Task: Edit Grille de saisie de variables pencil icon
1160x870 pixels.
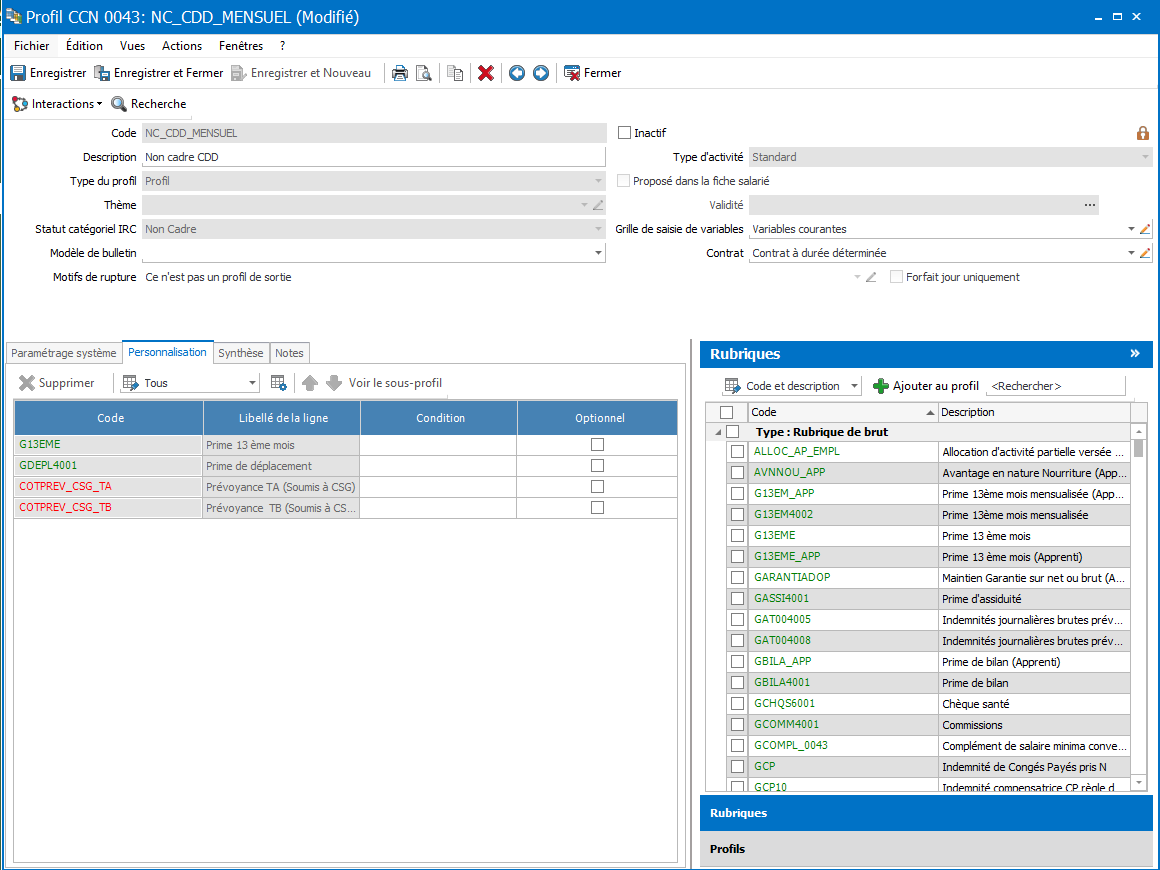Action: click(1144, 229)
